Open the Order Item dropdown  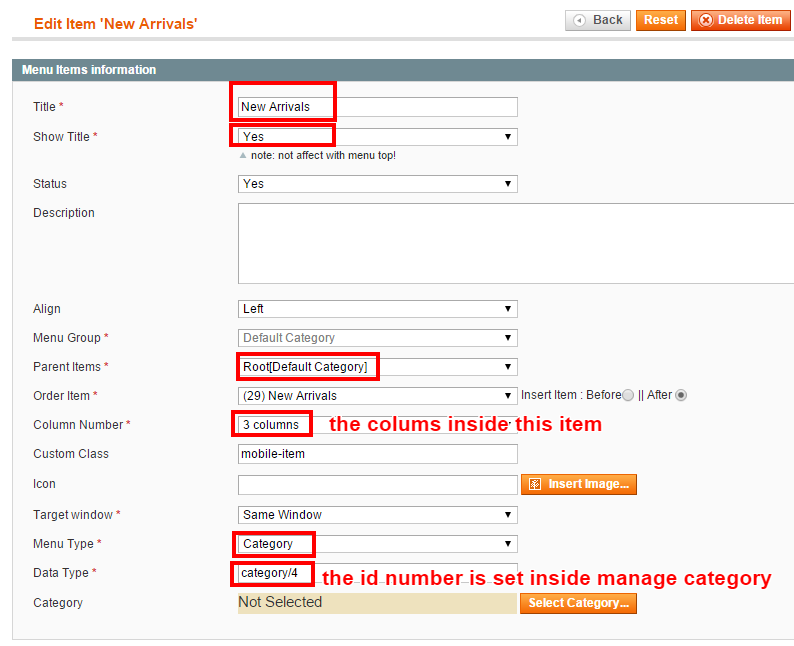click(x=377, y=396)
